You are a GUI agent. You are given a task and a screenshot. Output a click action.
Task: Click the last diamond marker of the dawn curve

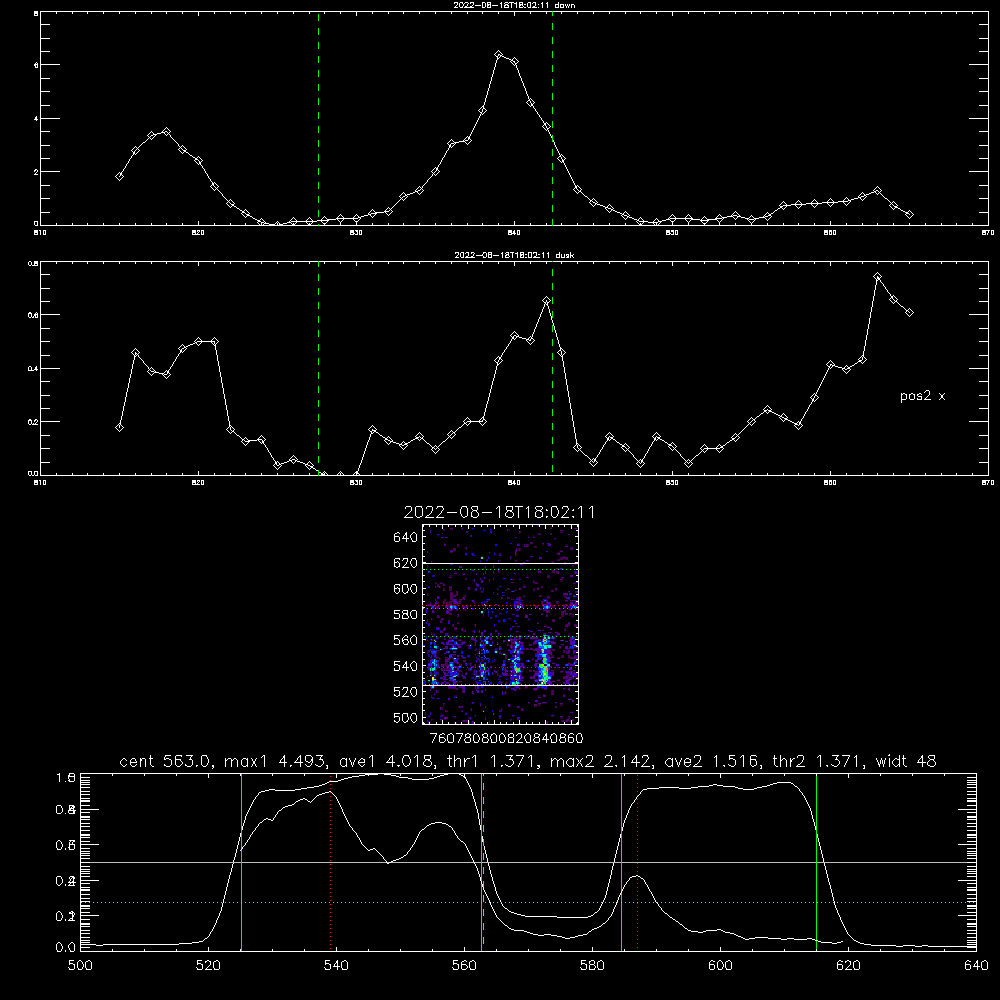(x=909, y=214)
